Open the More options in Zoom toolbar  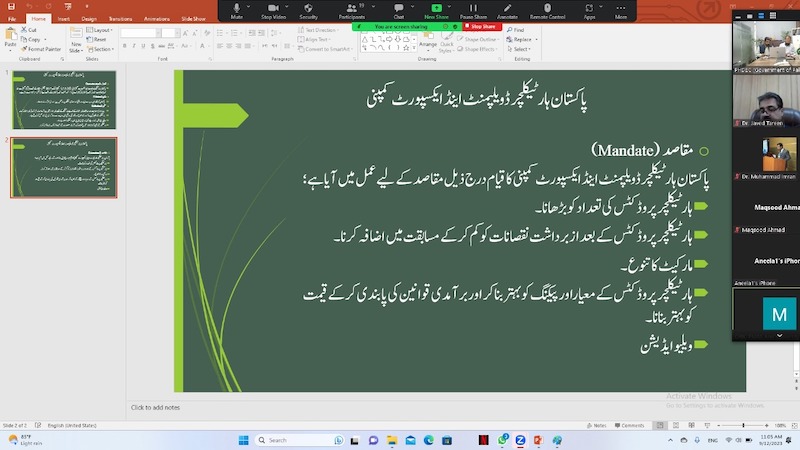tap(621, 10)
